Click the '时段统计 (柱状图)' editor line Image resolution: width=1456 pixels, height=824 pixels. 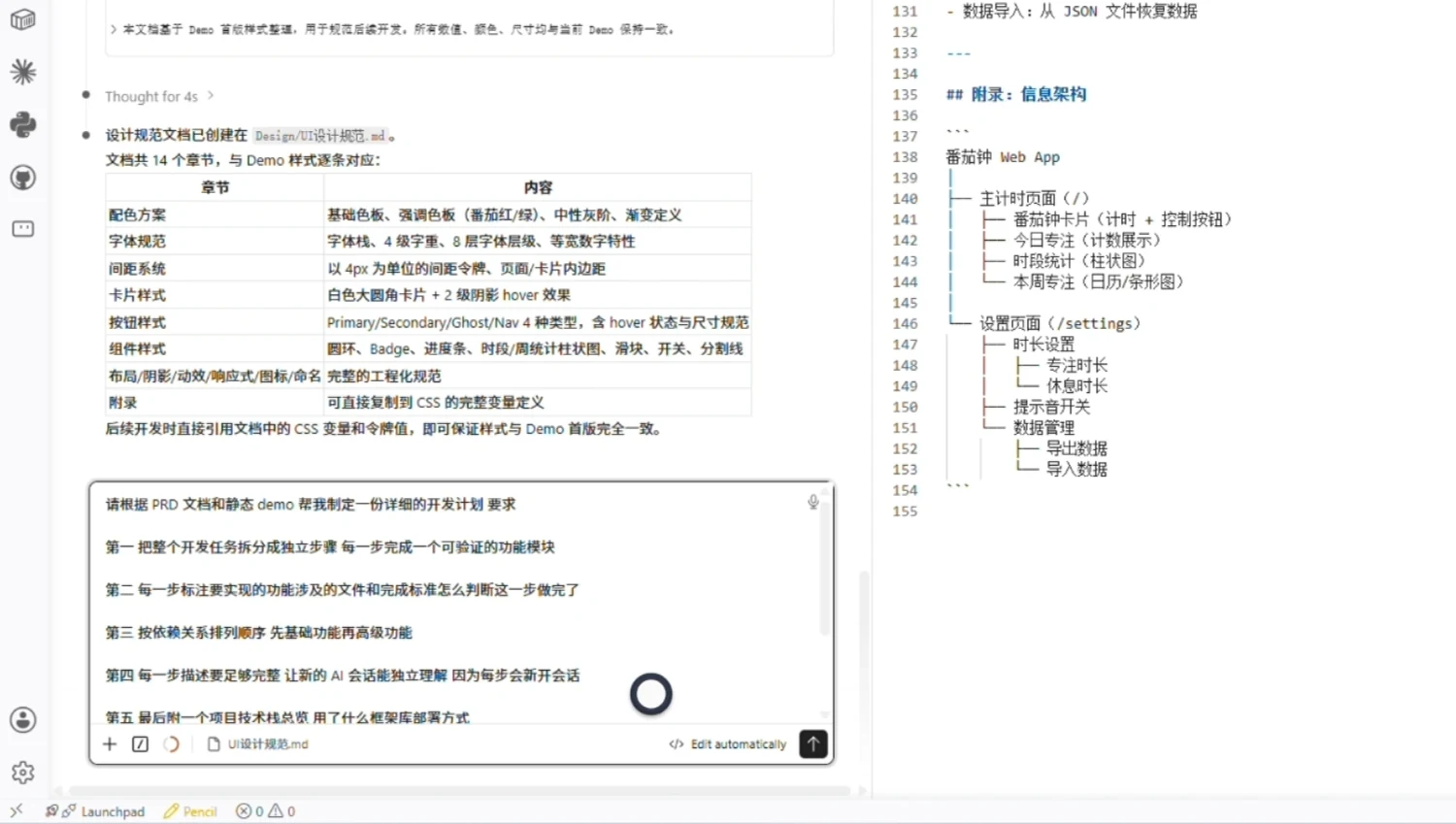(1078, 260)
